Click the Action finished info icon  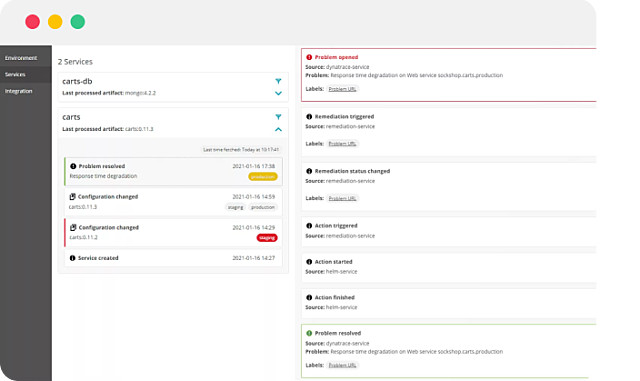[309, 297]
